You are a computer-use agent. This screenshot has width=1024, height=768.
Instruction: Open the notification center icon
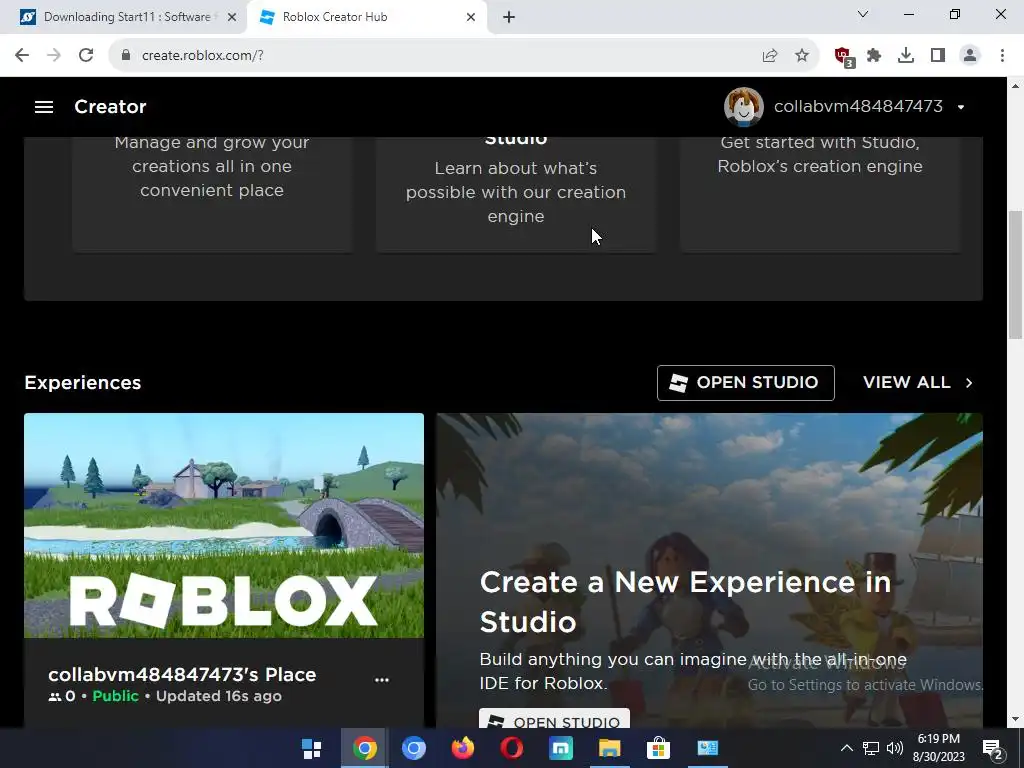point(993,748)
